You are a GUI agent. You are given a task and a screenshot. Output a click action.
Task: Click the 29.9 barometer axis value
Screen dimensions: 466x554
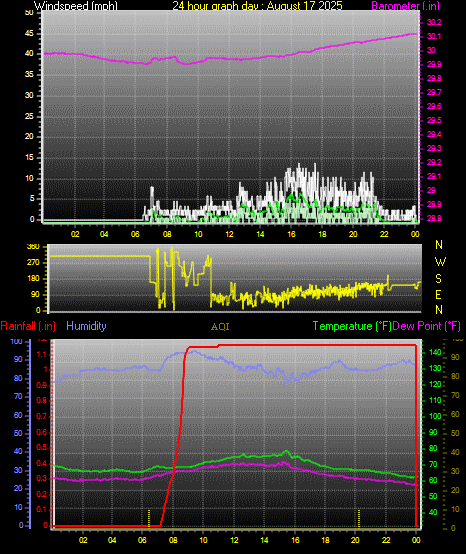point(434,64)
